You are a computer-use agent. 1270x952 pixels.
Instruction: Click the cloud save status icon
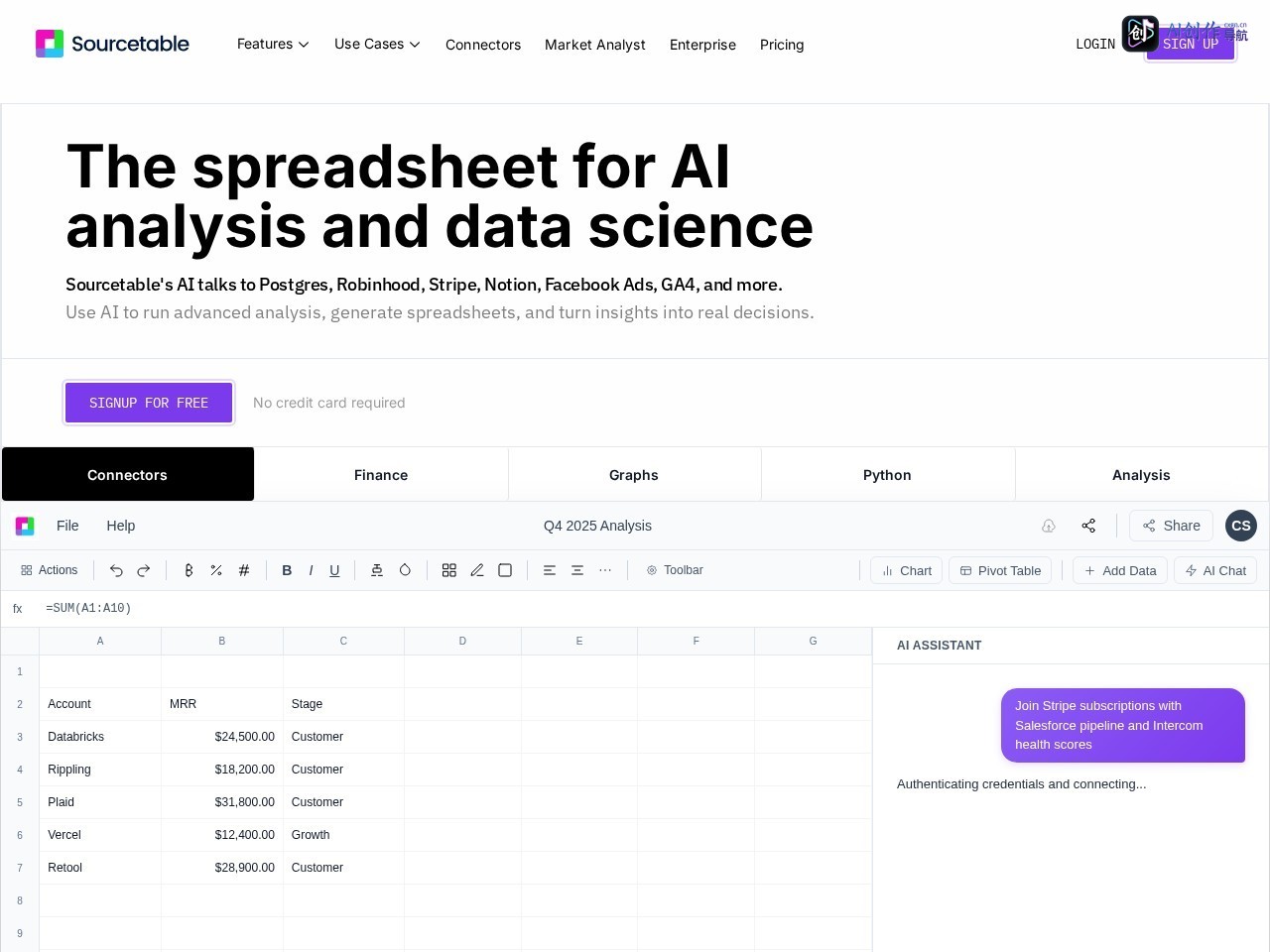tap(1049, 526)
